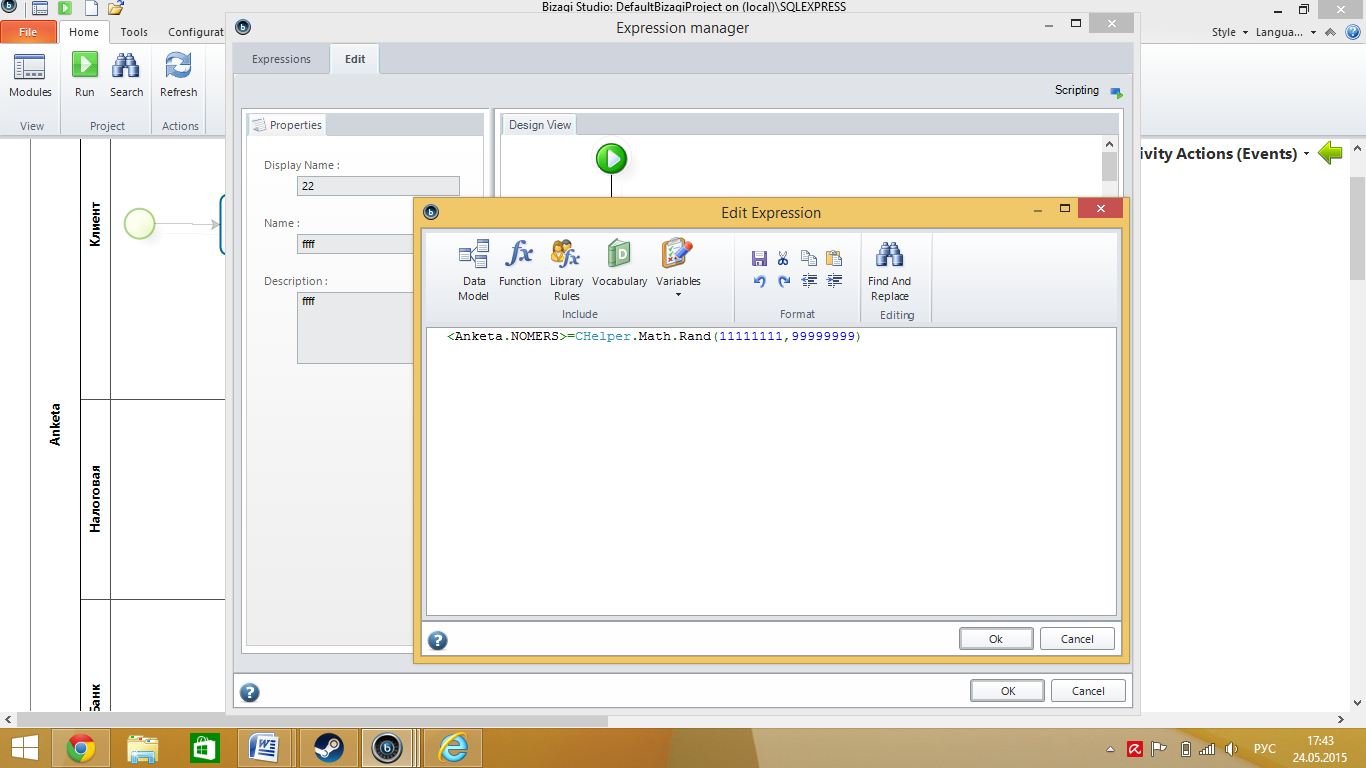Click the green start node in Design View
Viewport: 1366px width, 768px height.
(x=611, y=158)
